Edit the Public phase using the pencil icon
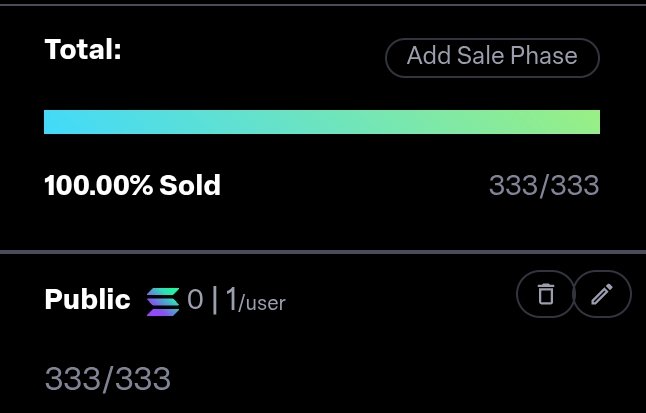The width and height of the screenshot is (646, 413). 602,294
